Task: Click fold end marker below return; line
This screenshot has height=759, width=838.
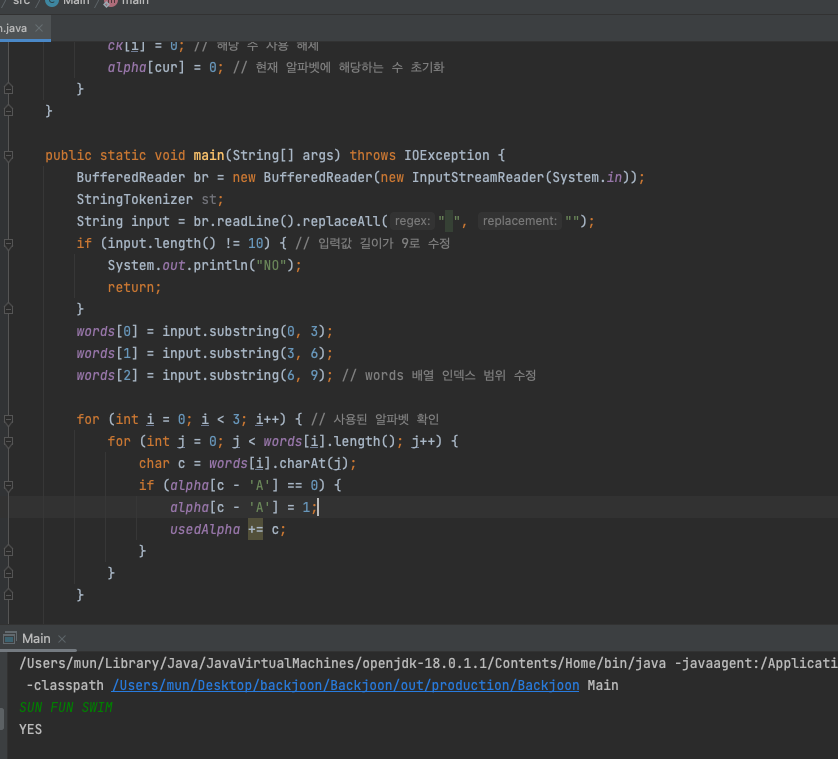Action: click(x=9, y=309)
